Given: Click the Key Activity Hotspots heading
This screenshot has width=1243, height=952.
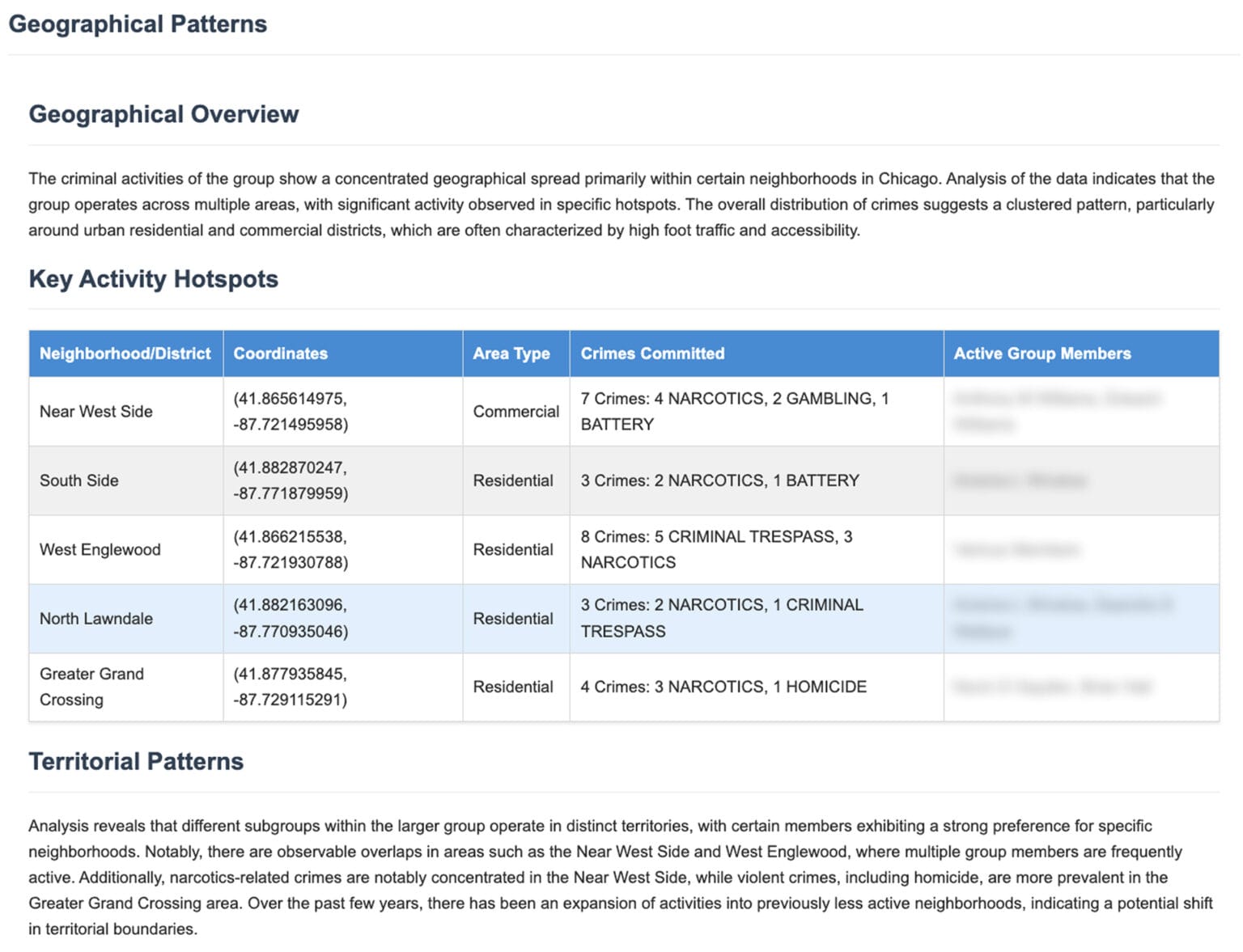Looking at the screenshot, I should click(153, 279).
